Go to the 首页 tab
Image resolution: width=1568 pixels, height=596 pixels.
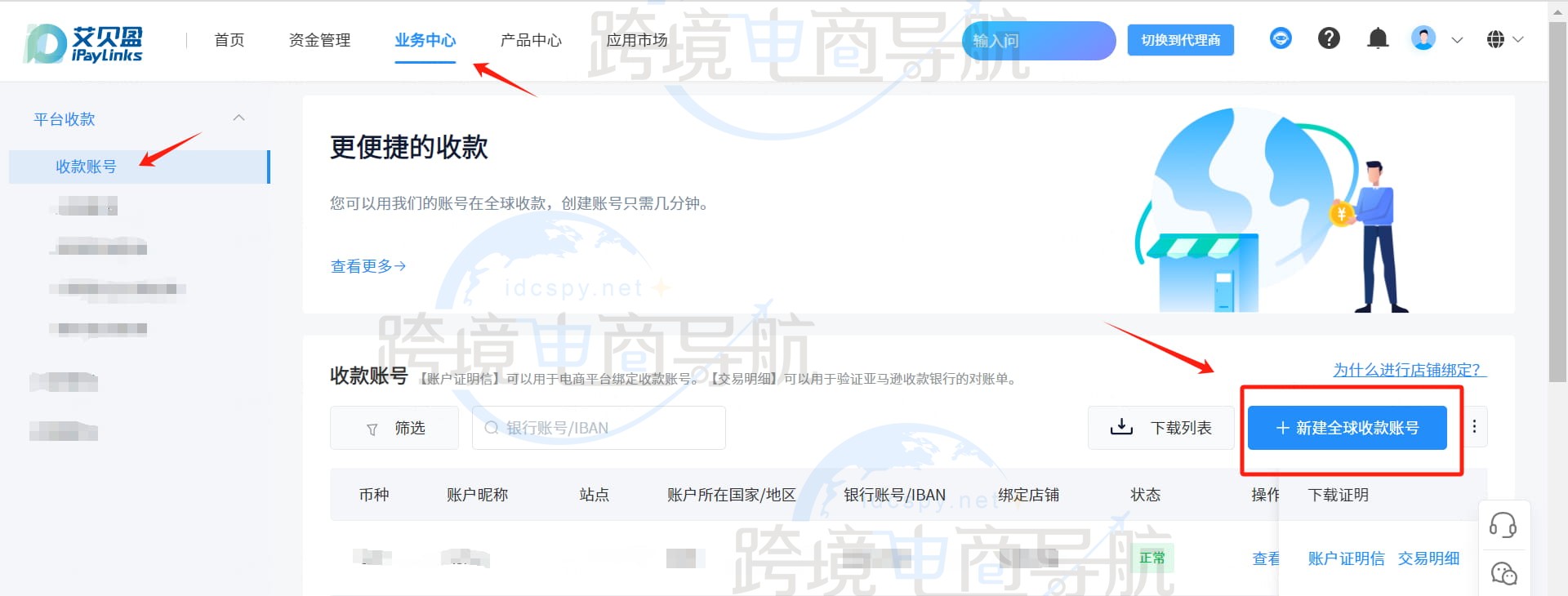click(229, 40)
